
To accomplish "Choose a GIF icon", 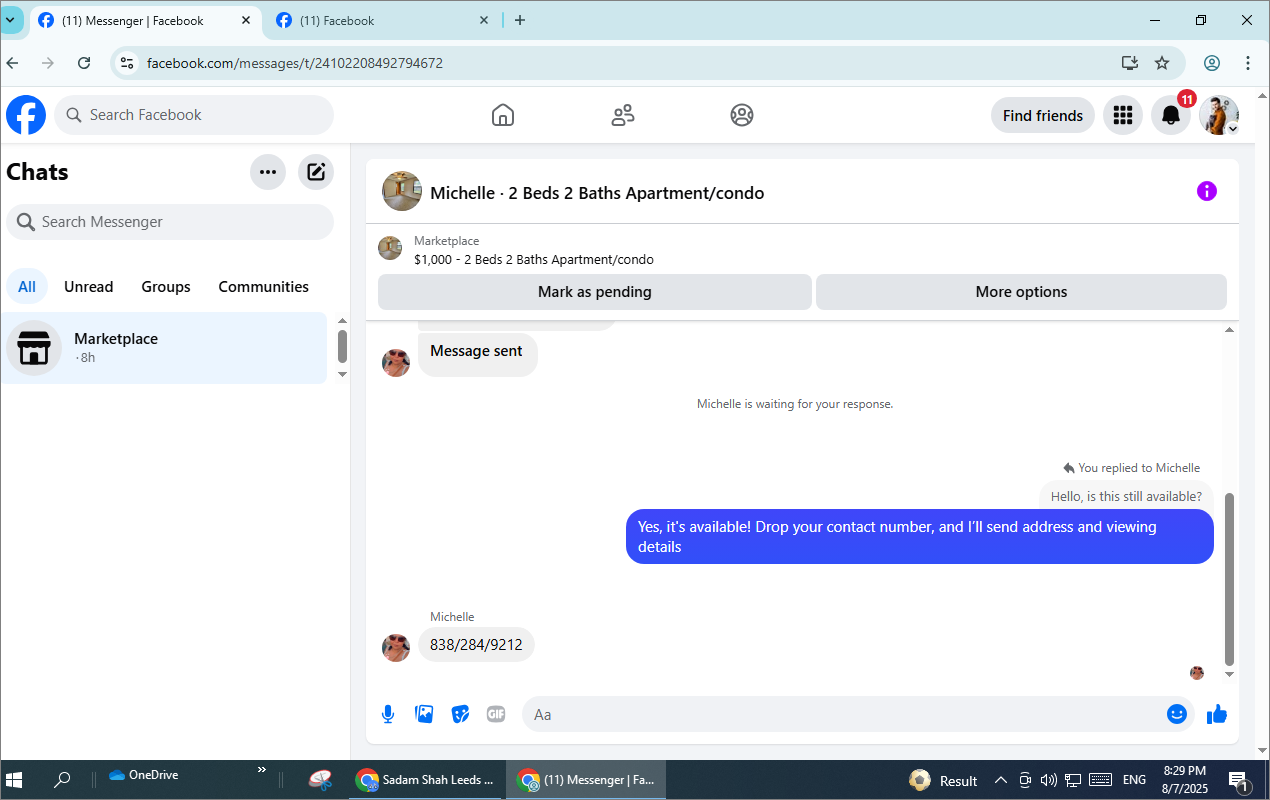I will coord(496,714).
